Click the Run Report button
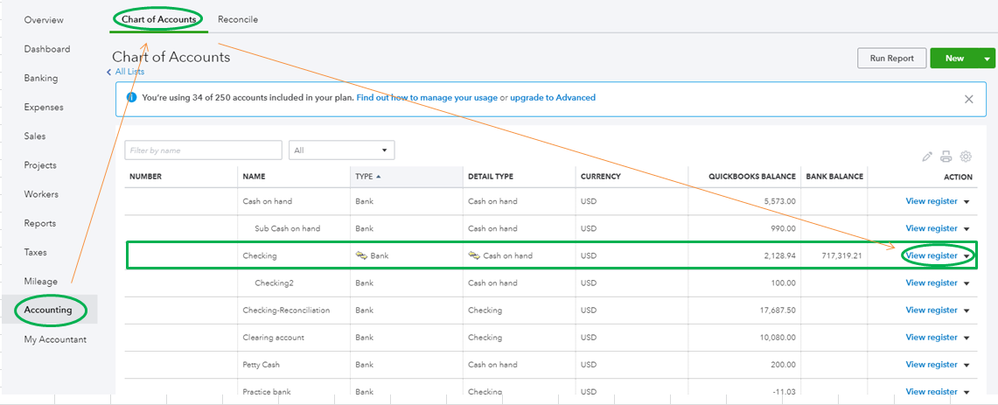The width and height of the screenshot is (998, 405). pos(892,58)
